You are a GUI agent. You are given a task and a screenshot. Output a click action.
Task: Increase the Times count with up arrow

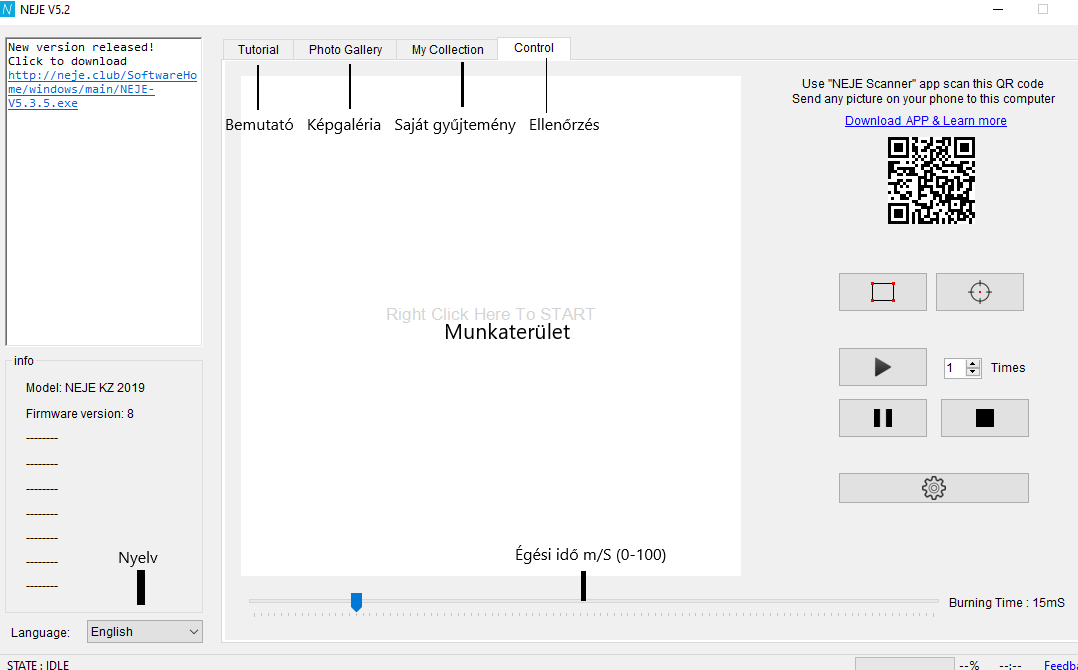[973, 363]
